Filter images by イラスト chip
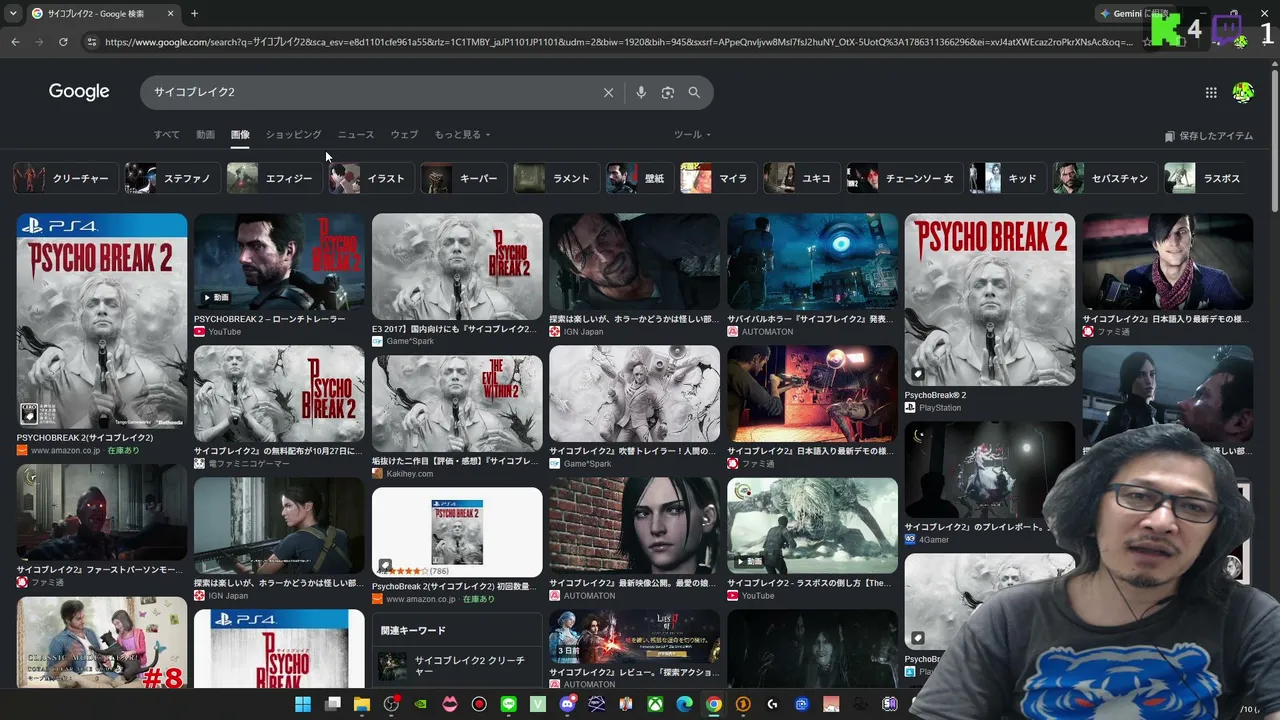 point(370,178)
